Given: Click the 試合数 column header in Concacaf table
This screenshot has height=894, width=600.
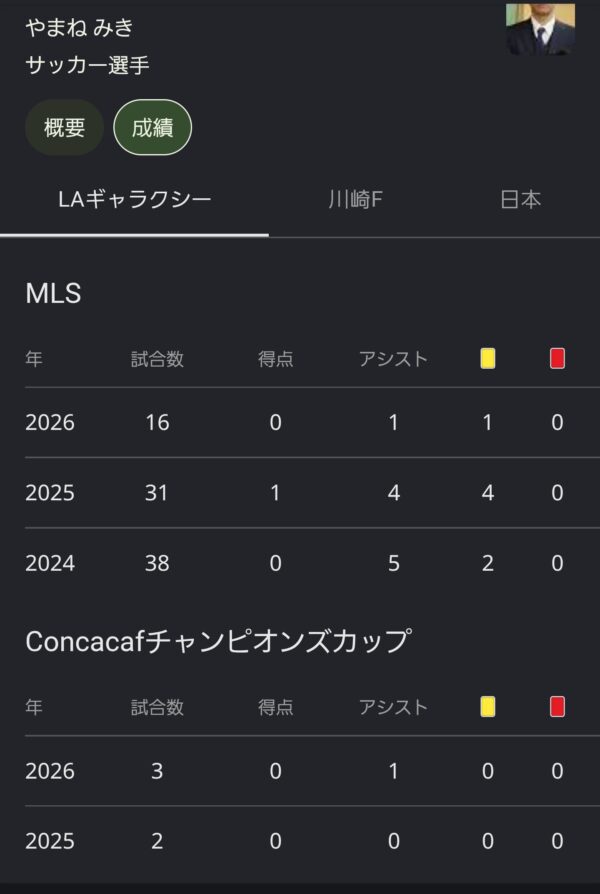Looking at the screenshot, I should [x=157, y=708].
